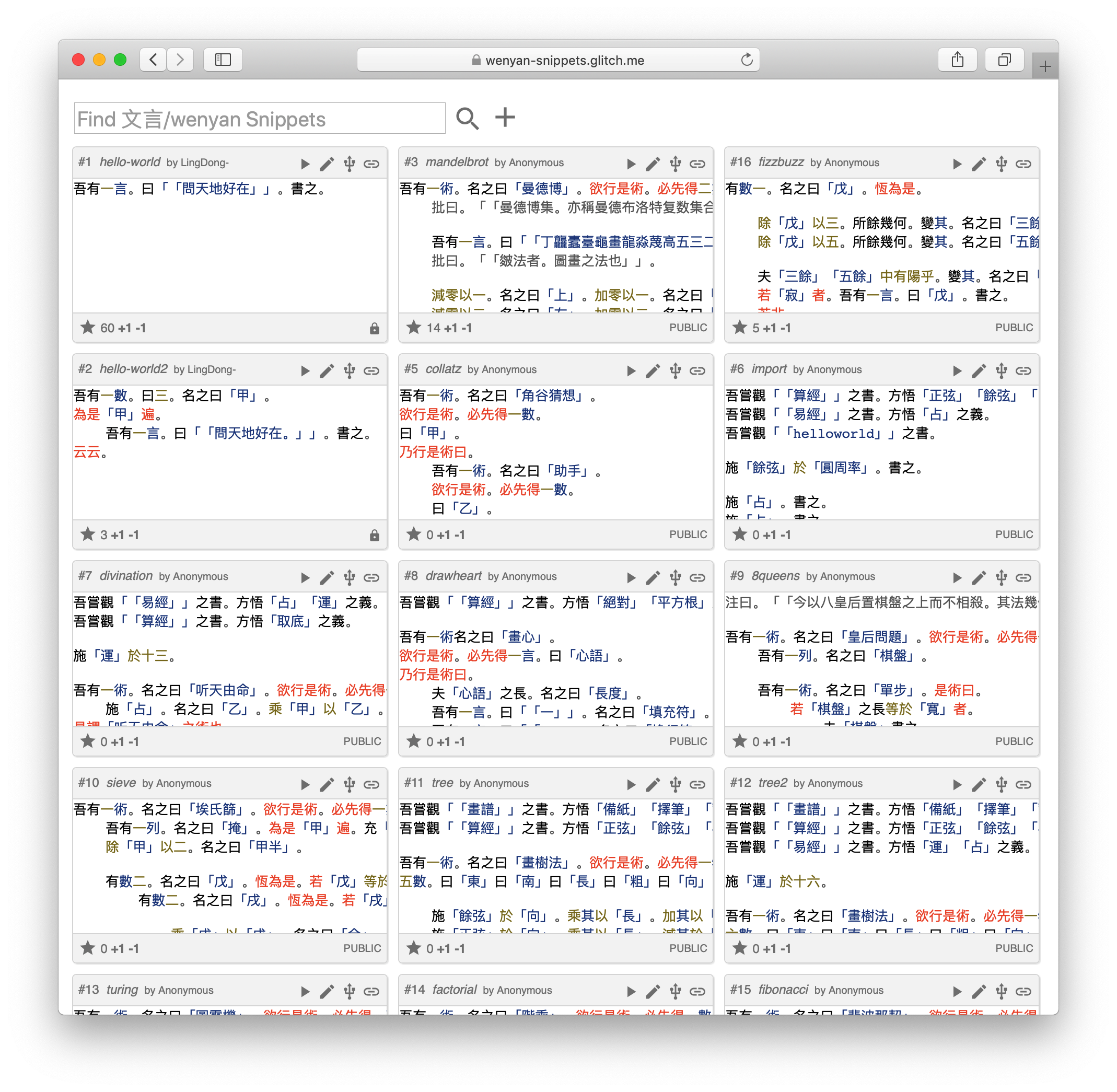This screenshot has height=1092, width=1117.
Task: Click lock icon on hello-world snippet
Action: (x=375, y=328)
